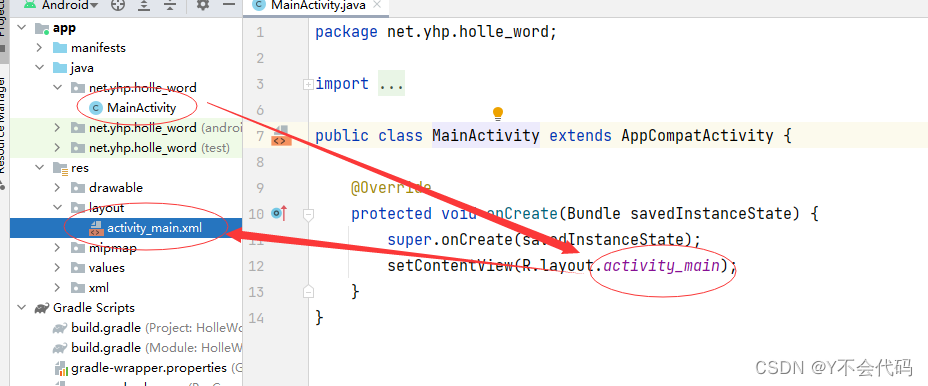
Task: Click the Bundle savedInstanceState parameter
Action: (680, 214)
